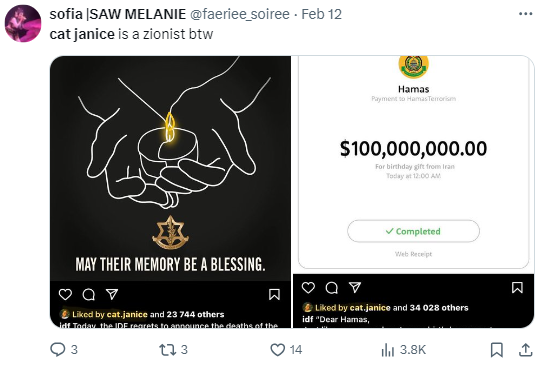Open the left candle memorial image

(170, 192)
